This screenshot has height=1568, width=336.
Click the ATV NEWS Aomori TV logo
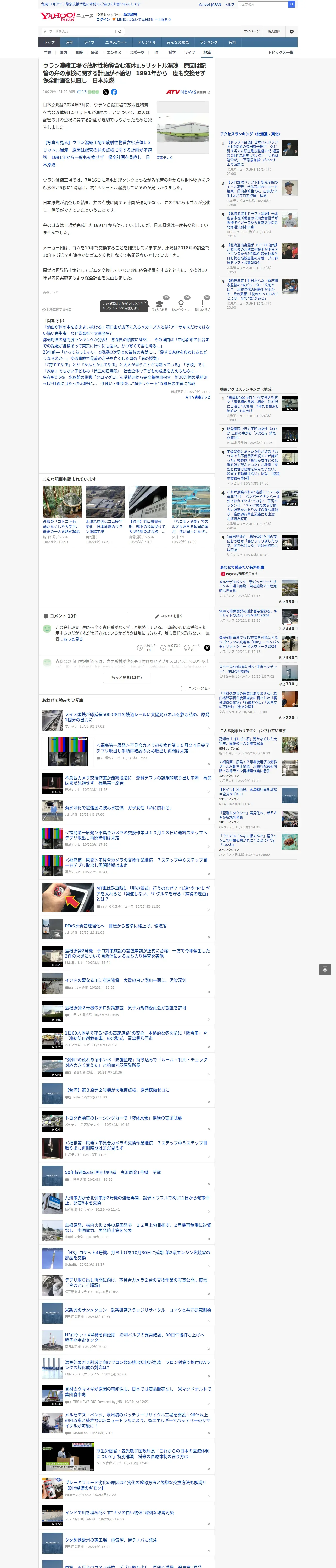pyautogui.click(x=188, y=92)
